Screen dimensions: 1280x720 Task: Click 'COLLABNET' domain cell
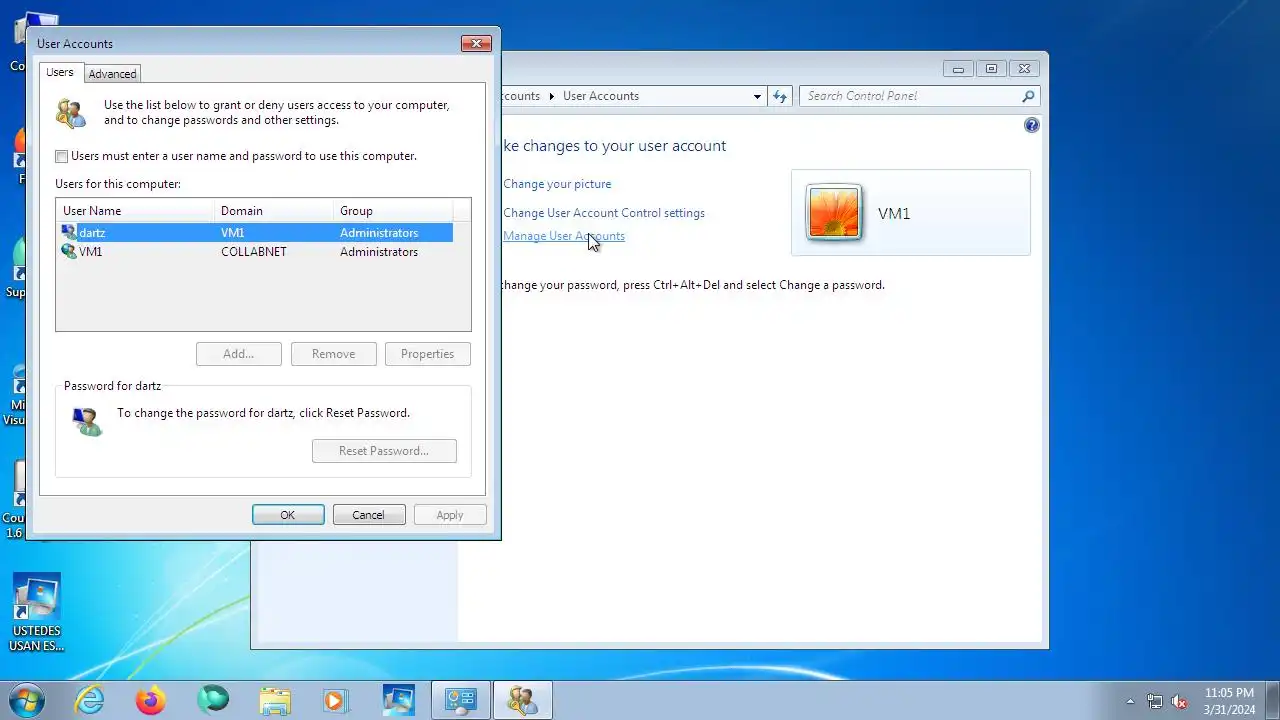click(x=254, y=251)
